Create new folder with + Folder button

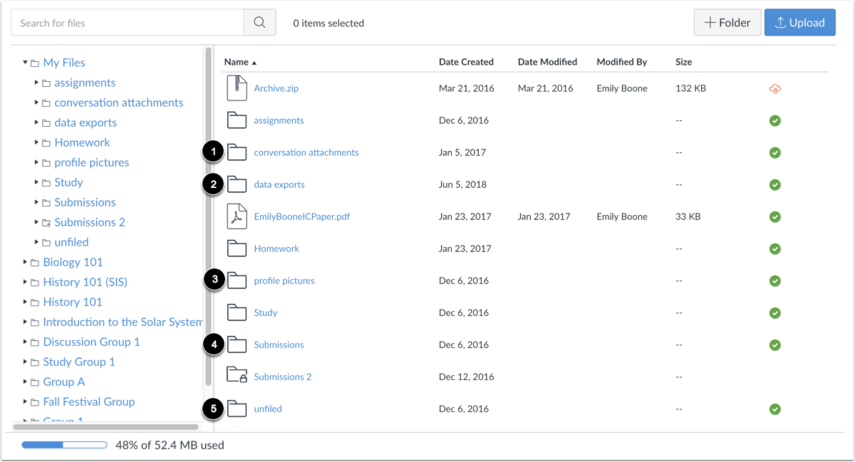click(727, 23)
